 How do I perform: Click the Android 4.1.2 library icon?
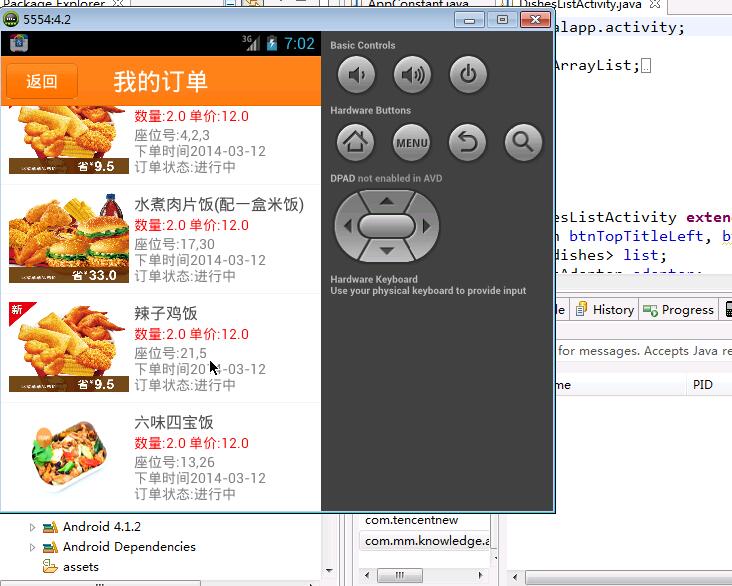click(50, 527)
